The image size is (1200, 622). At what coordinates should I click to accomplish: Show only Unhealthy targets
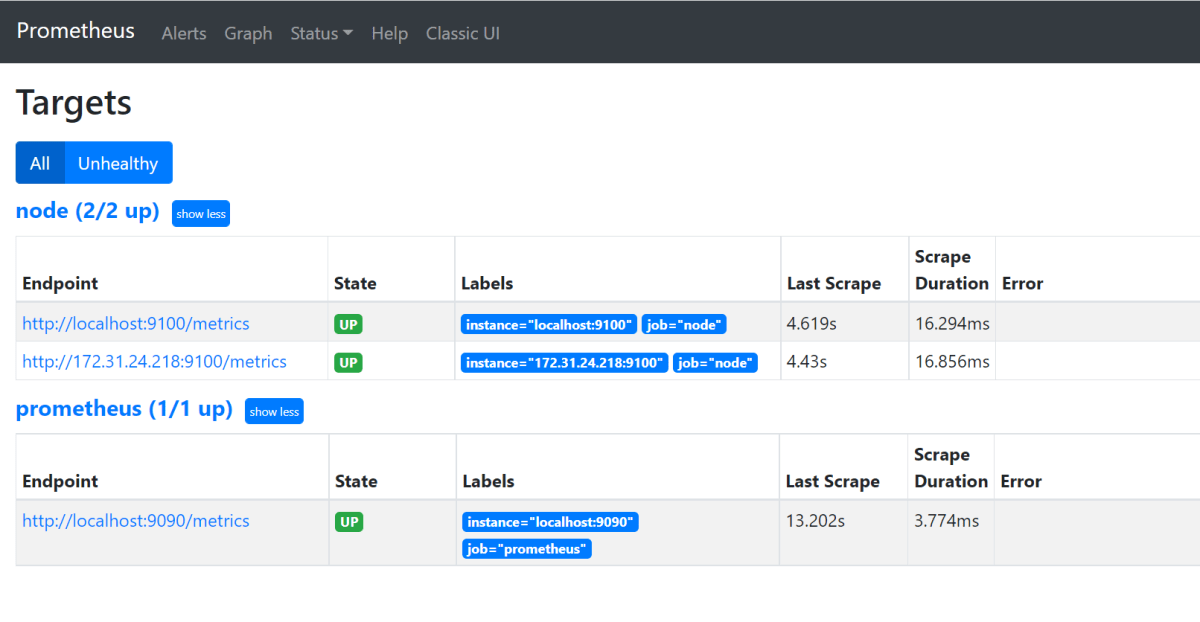pyautogui.click(x=118, y=163)
